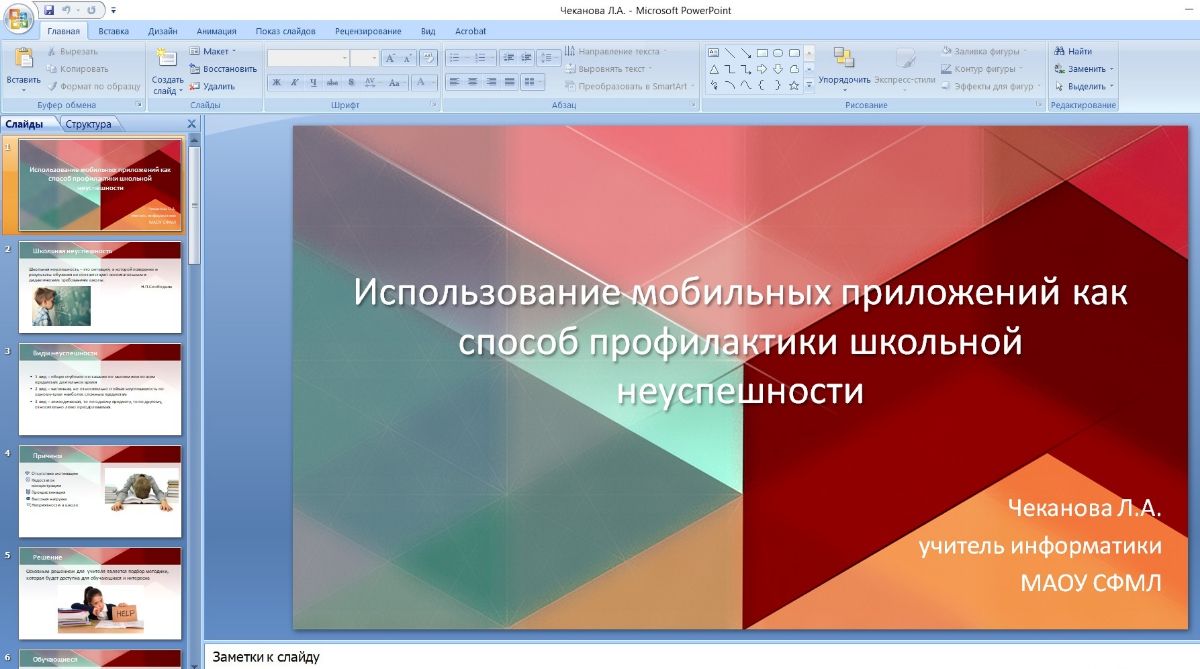Open the Направление текста dropdown
The width and height of the screenshot is (1200, 669).
[616, 51]
